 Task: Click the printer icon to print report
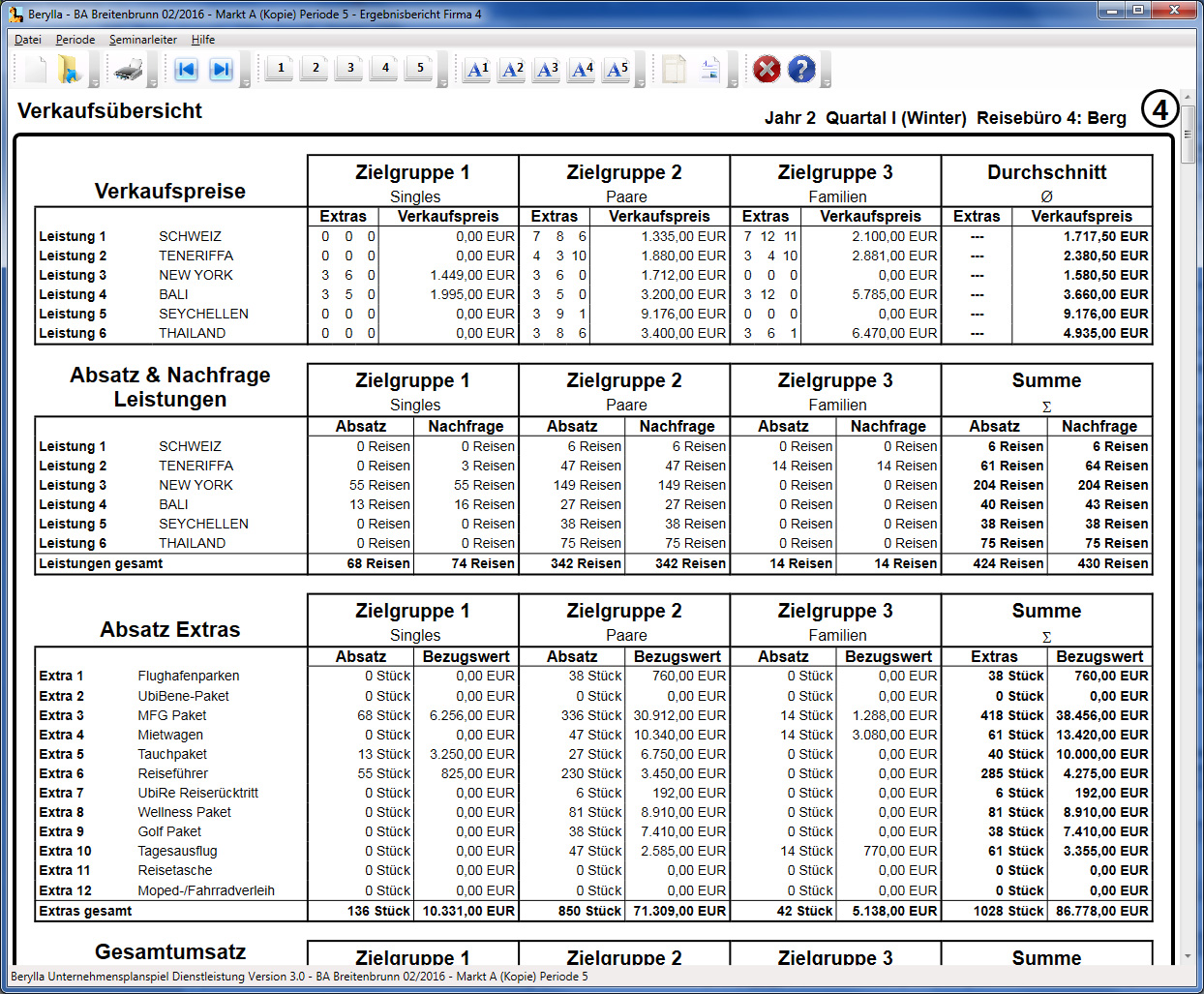(x=129, y=69)
